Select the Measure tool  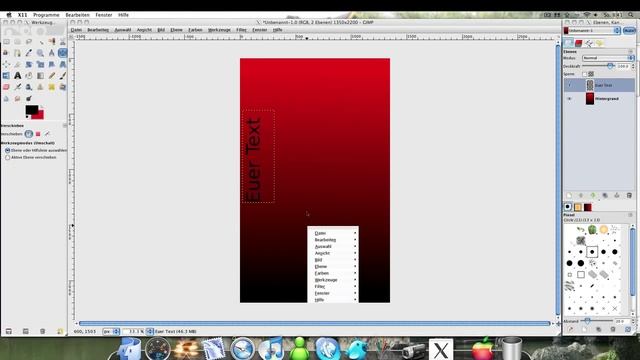51,53
